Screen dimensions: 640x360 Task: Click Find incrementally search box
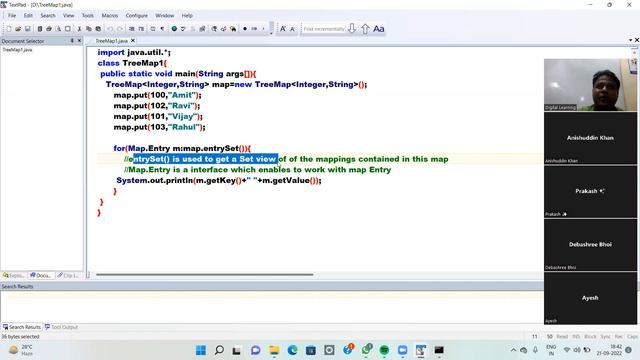(324, 29)
